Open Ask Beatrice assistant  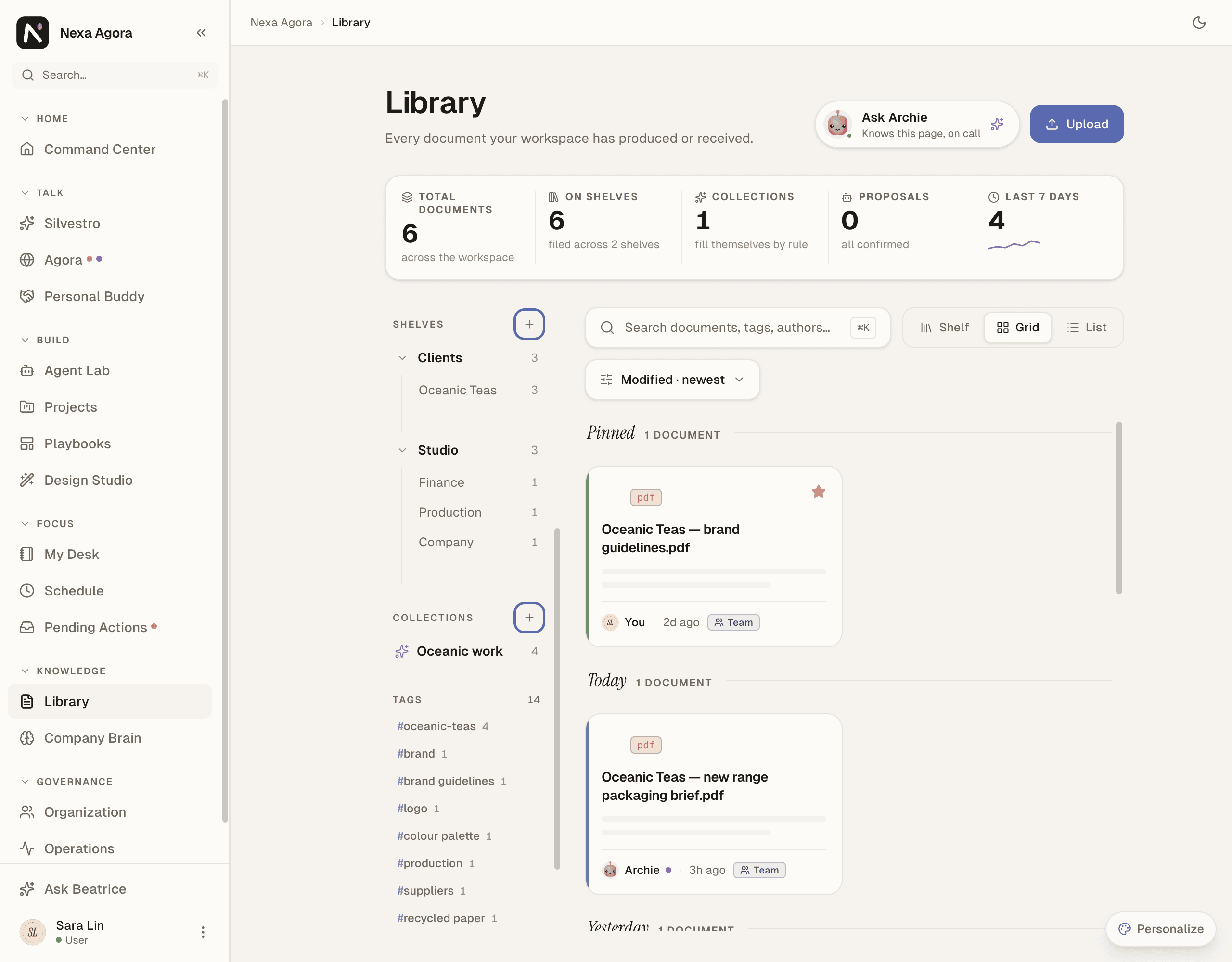109,889
